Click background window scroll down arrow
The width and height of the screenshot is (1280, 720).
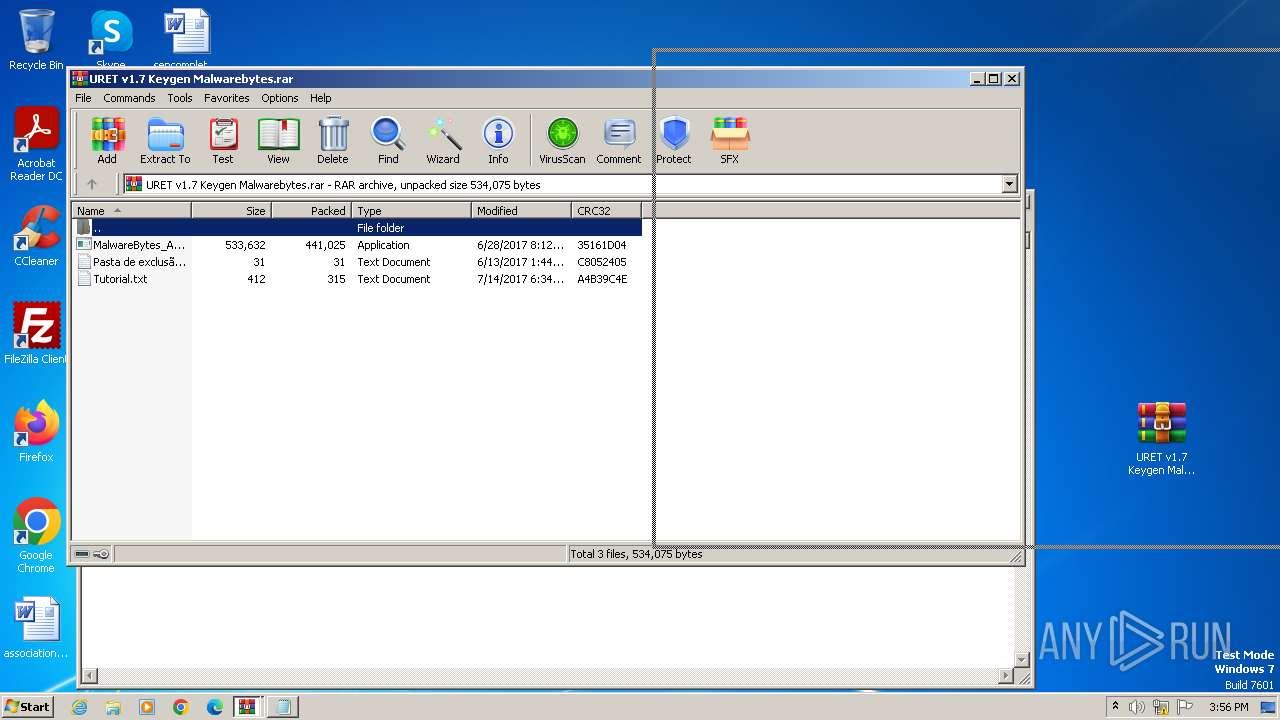1021,660
